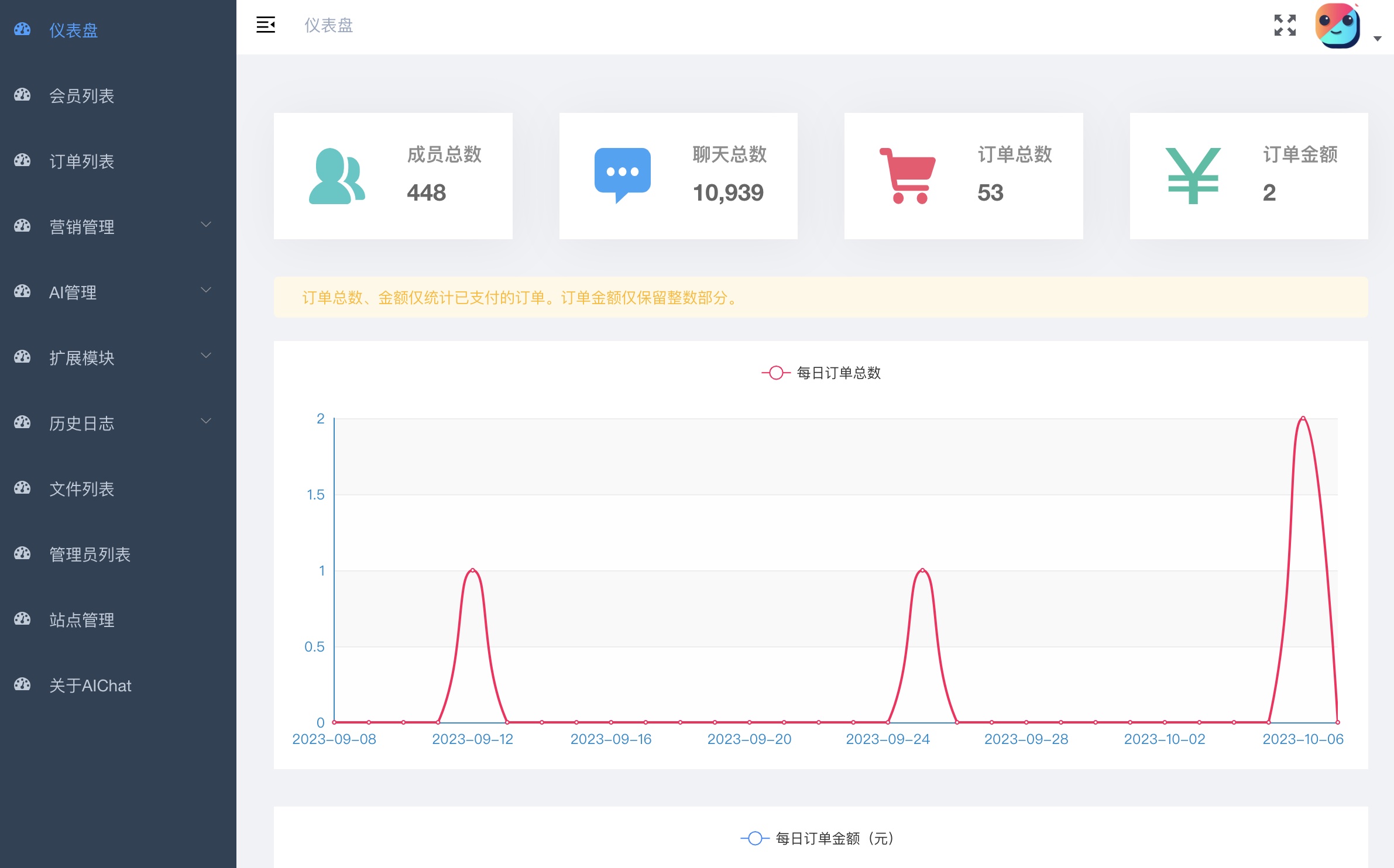Click the green members icon
1394x868 pixels.
pos(337,176)
